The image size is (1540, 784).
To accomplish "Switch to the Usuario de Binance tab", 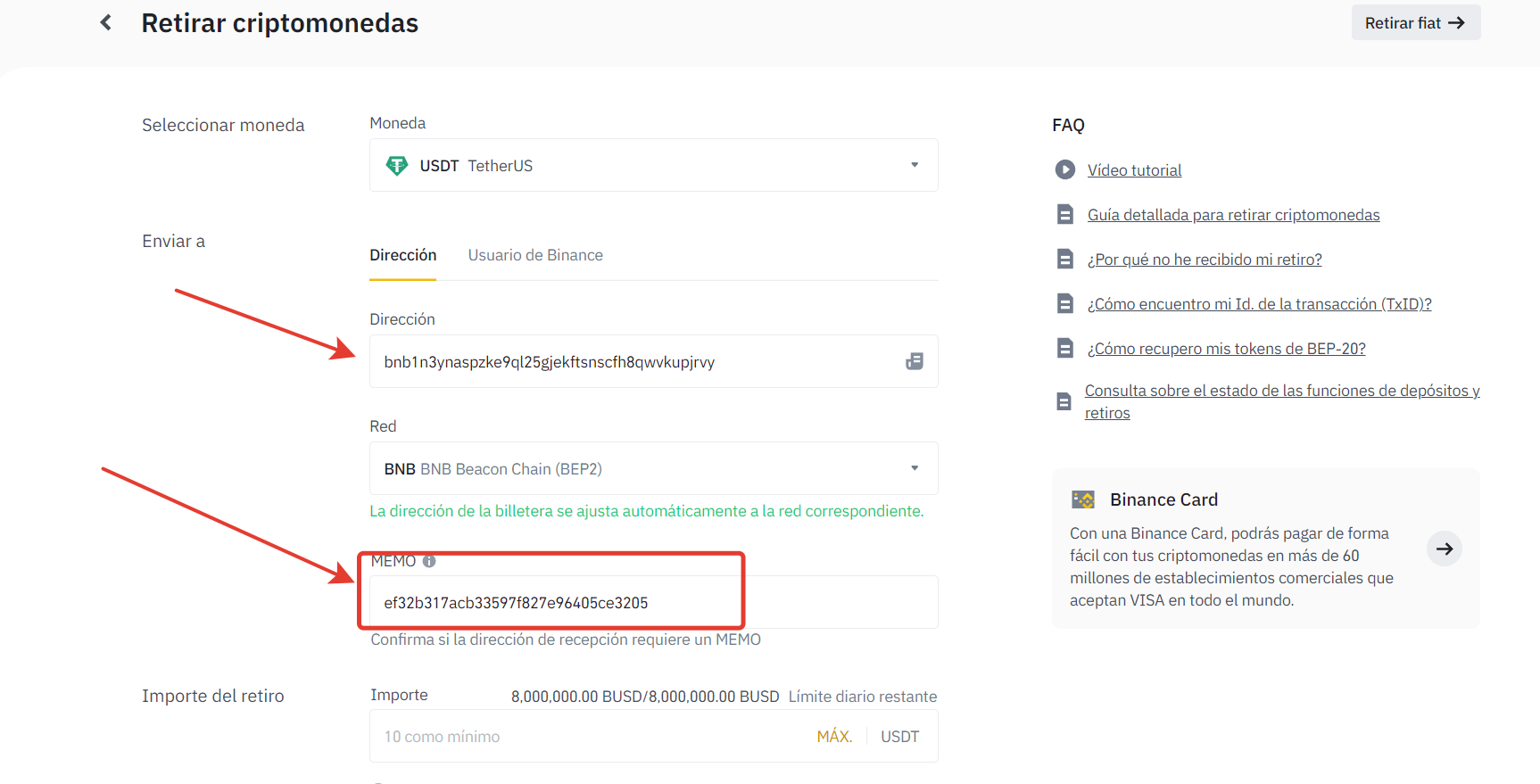I will point(535,255).
